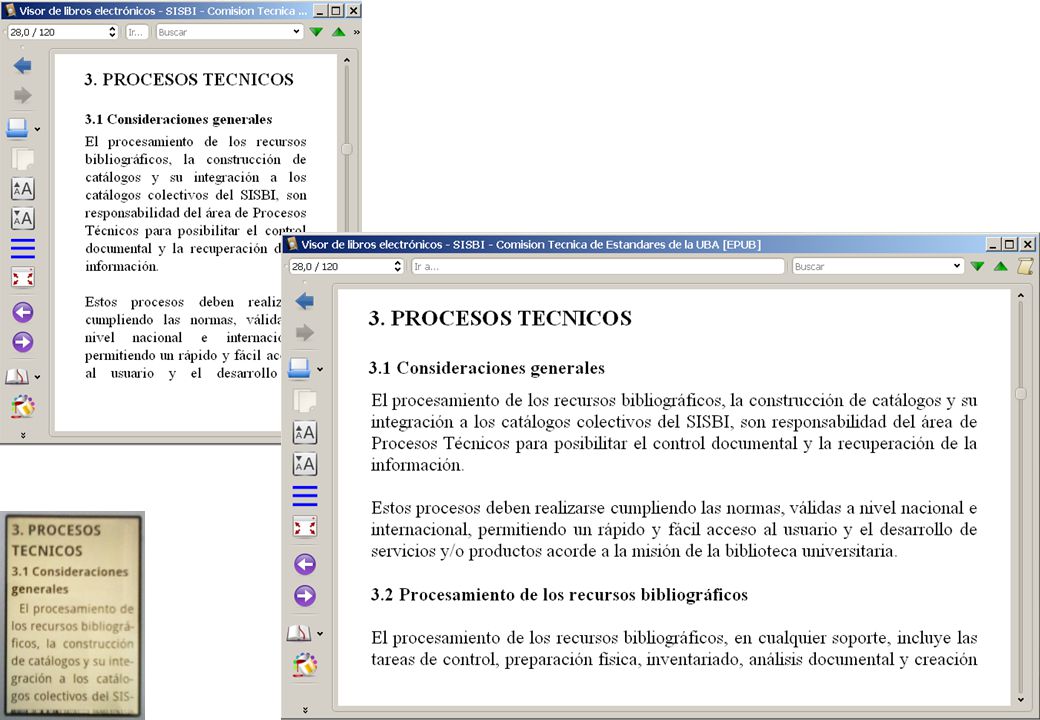Click the "3. PROCESOS TECNICOS" heading in the small window

(x=189, y=80)
